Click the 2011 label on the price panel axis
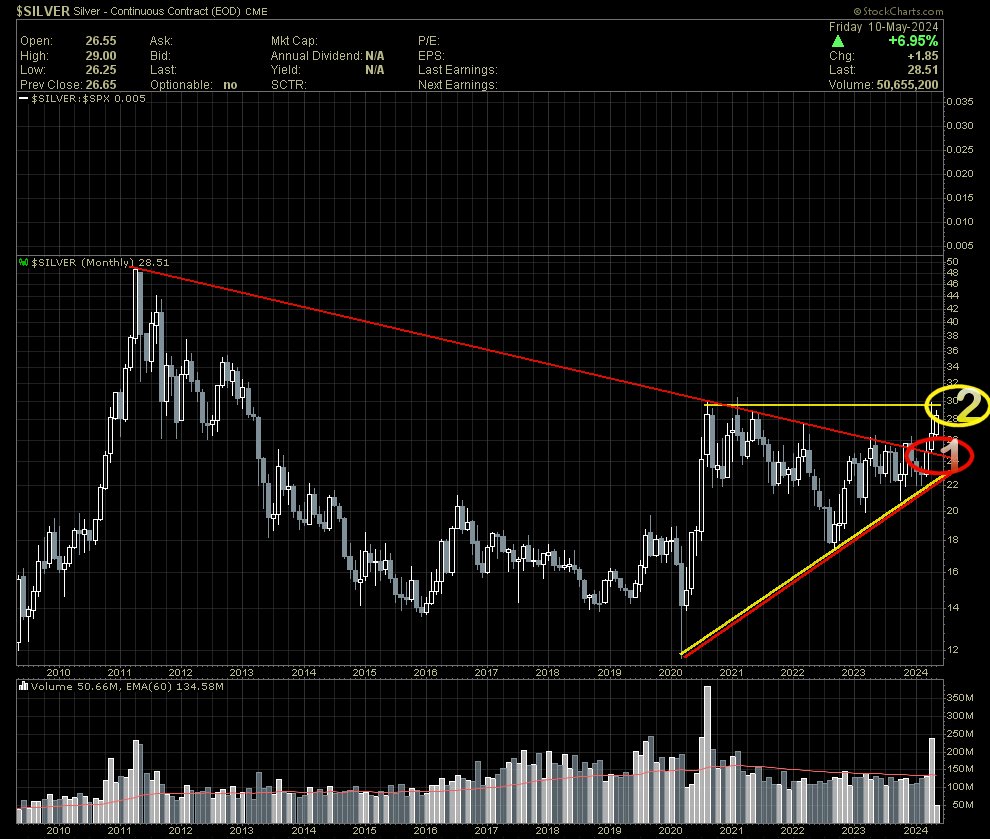The image size is (990, 839). point(119,672)
